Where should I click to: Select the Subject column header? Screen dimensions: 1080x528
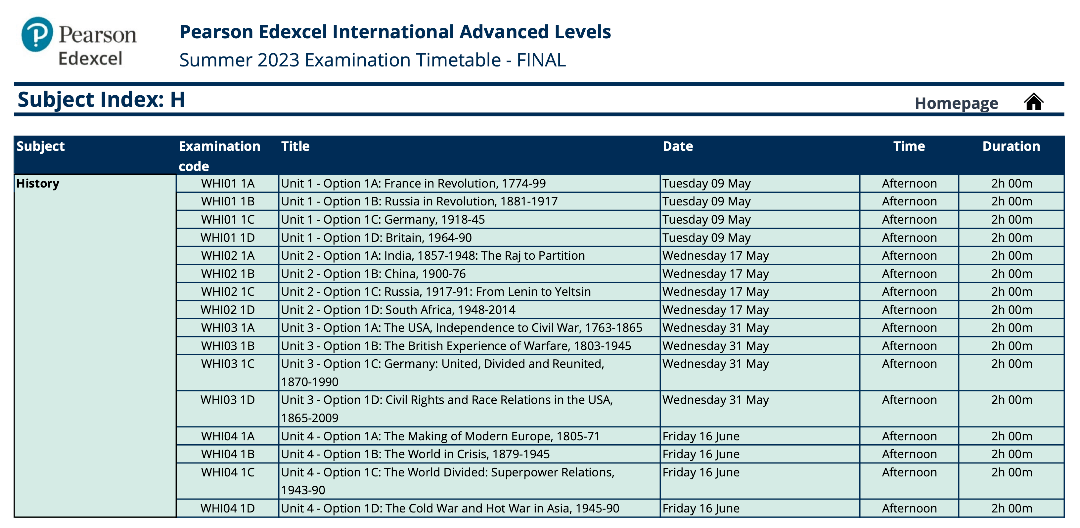(41, 146)
